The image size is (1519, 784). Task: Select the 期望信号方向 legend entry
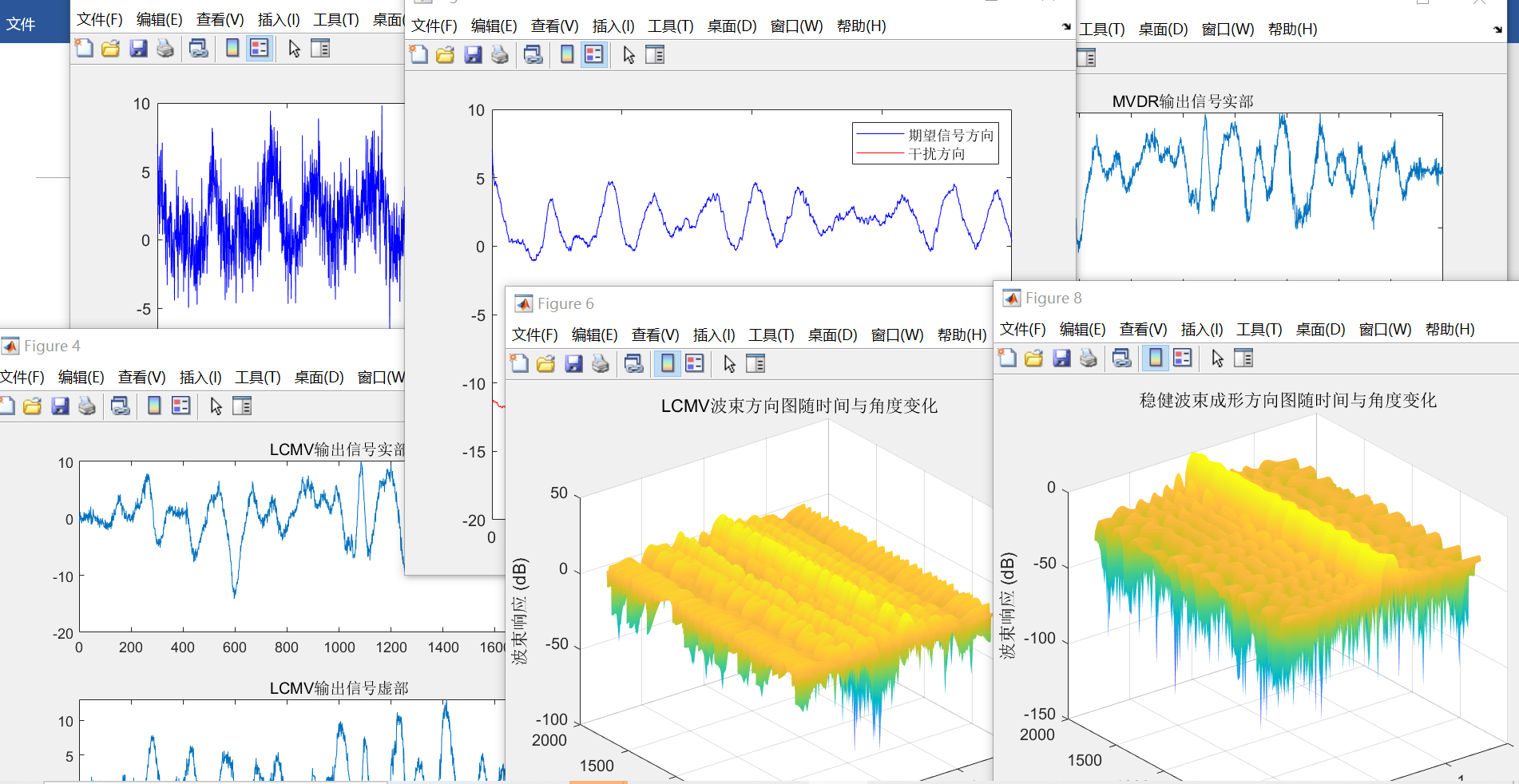click(x=950, y=136)
